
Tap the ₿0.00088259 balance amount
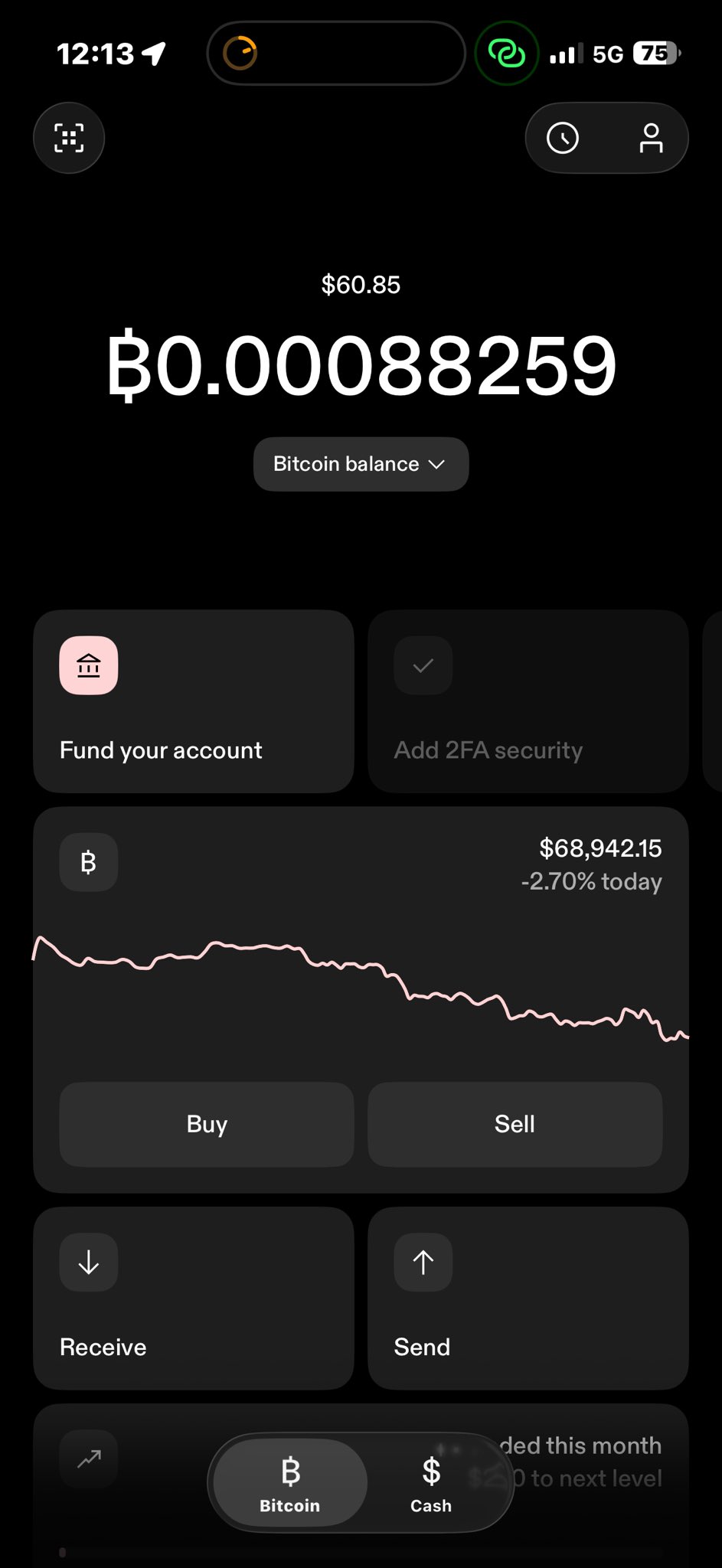(x=361, y=366)
